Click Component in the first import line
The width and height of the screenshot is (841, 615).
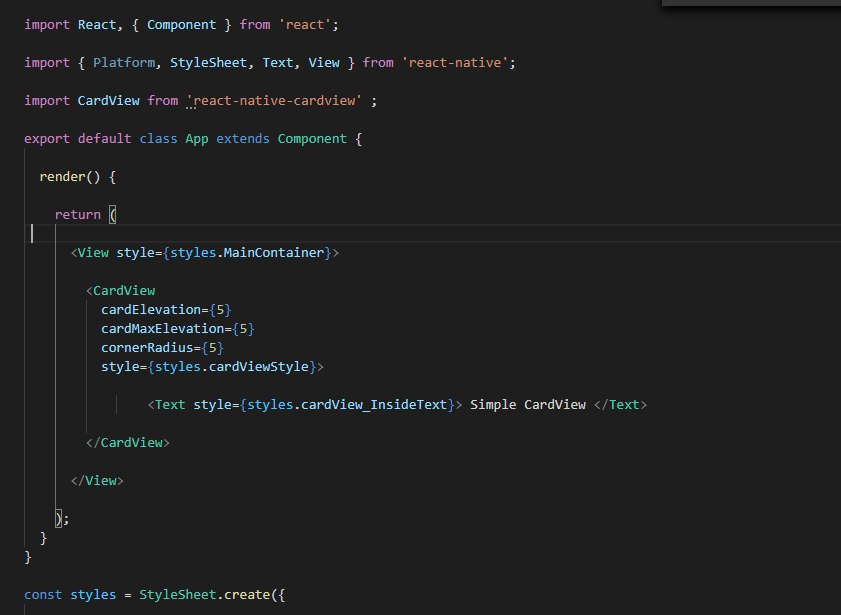pyautogui.click(x=181, y=25)
